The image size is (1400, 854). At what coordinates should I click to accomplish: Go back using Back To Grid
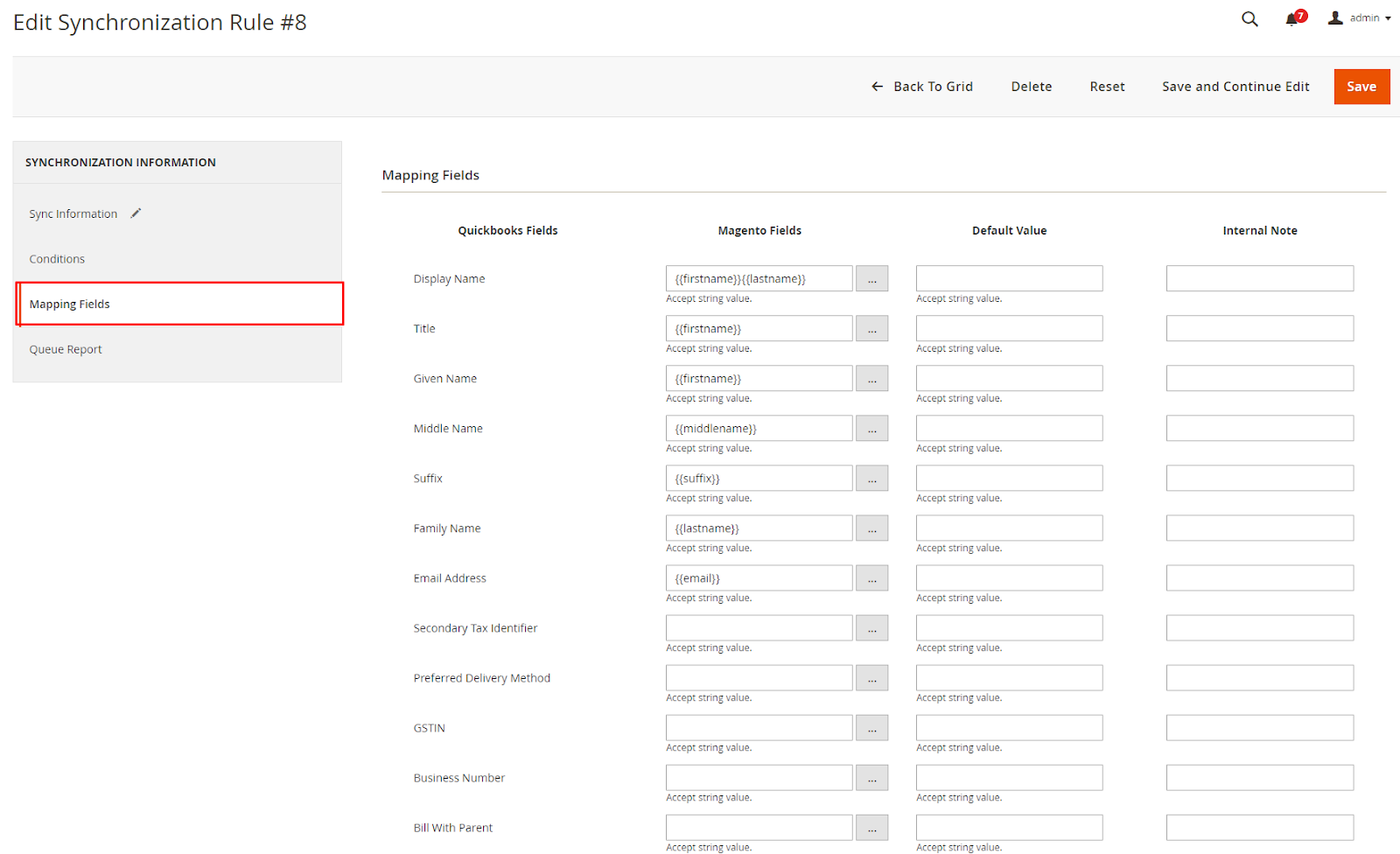click(x=922, y=87)
